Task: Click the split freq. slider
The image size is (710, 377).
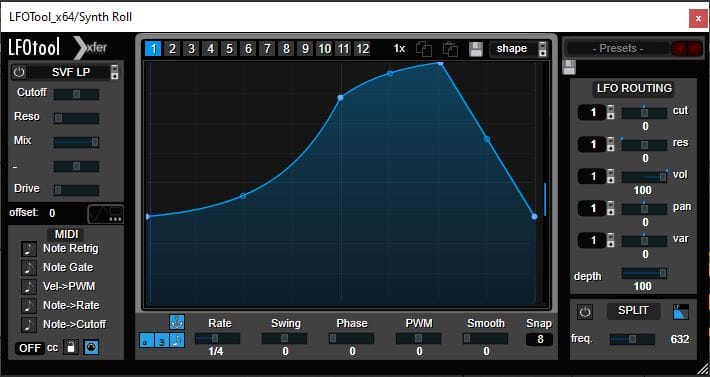Action: coord(632,339)
